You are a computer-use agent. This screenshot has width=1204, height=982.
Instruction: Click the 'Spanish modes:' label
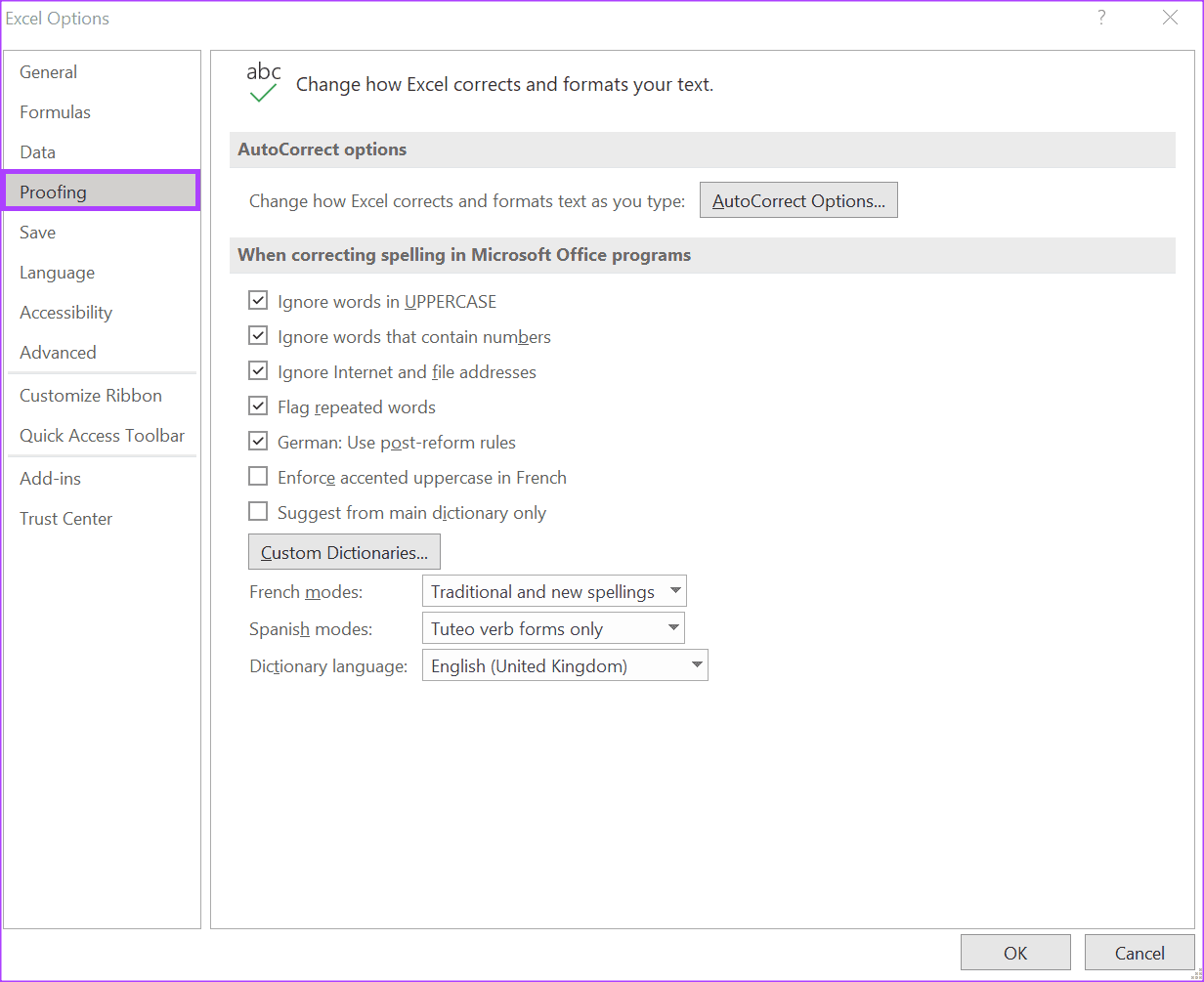[x=311, y=629]
